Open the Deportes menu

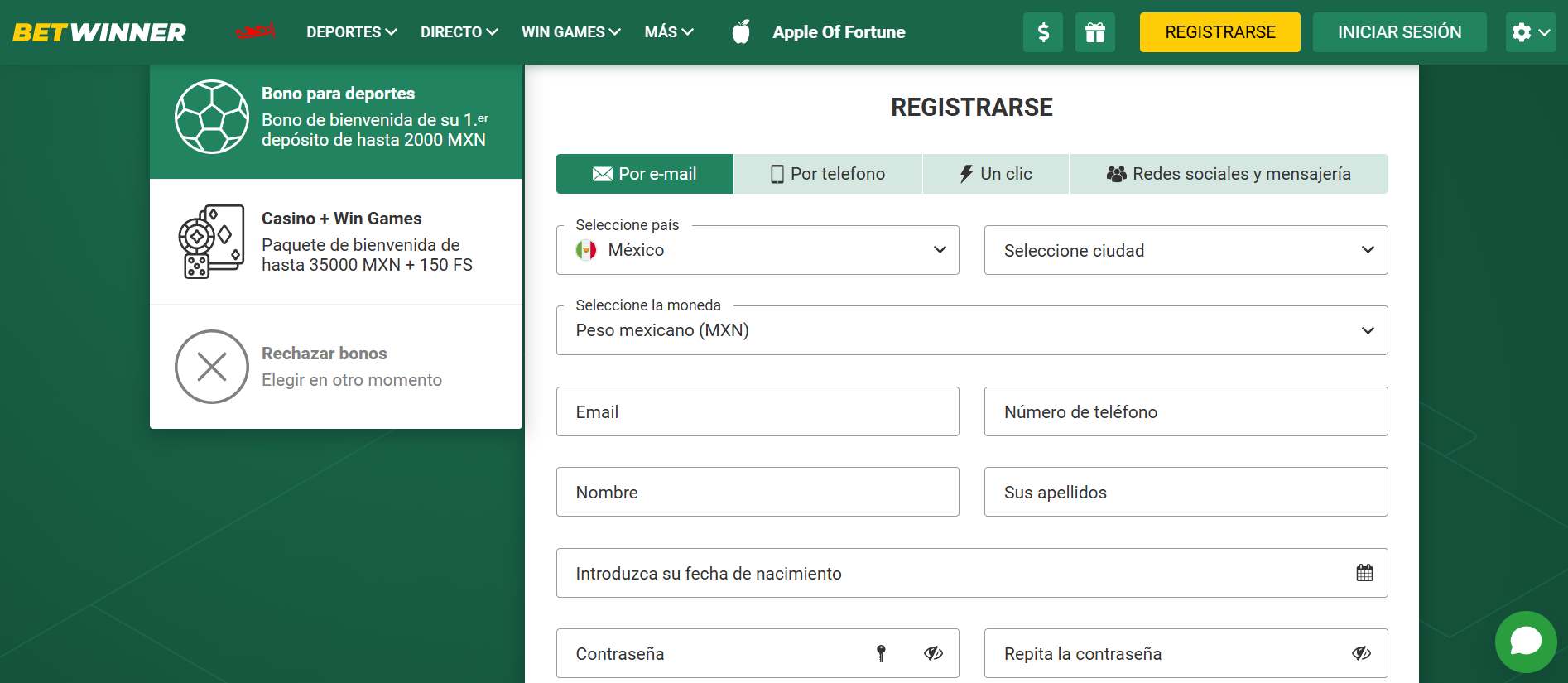pyautogui.click(x=352, y=32)
